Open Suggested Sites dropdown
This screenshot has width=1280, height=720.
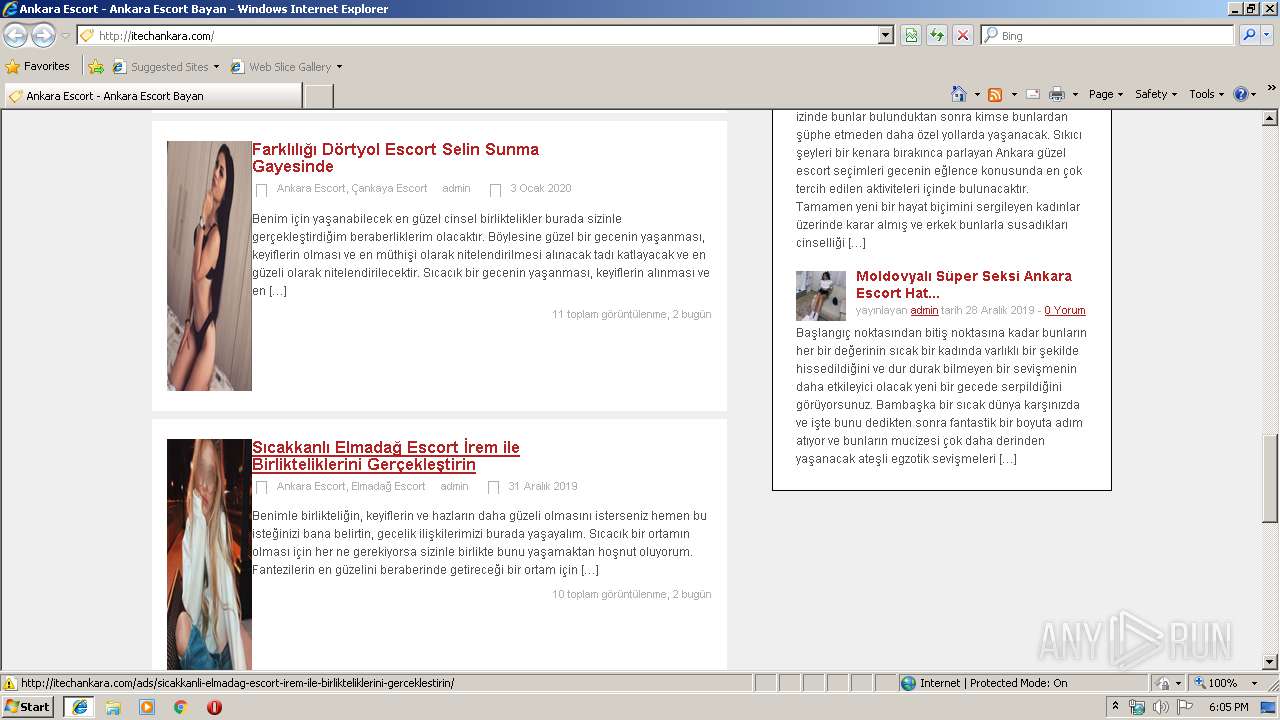(165, 66)
